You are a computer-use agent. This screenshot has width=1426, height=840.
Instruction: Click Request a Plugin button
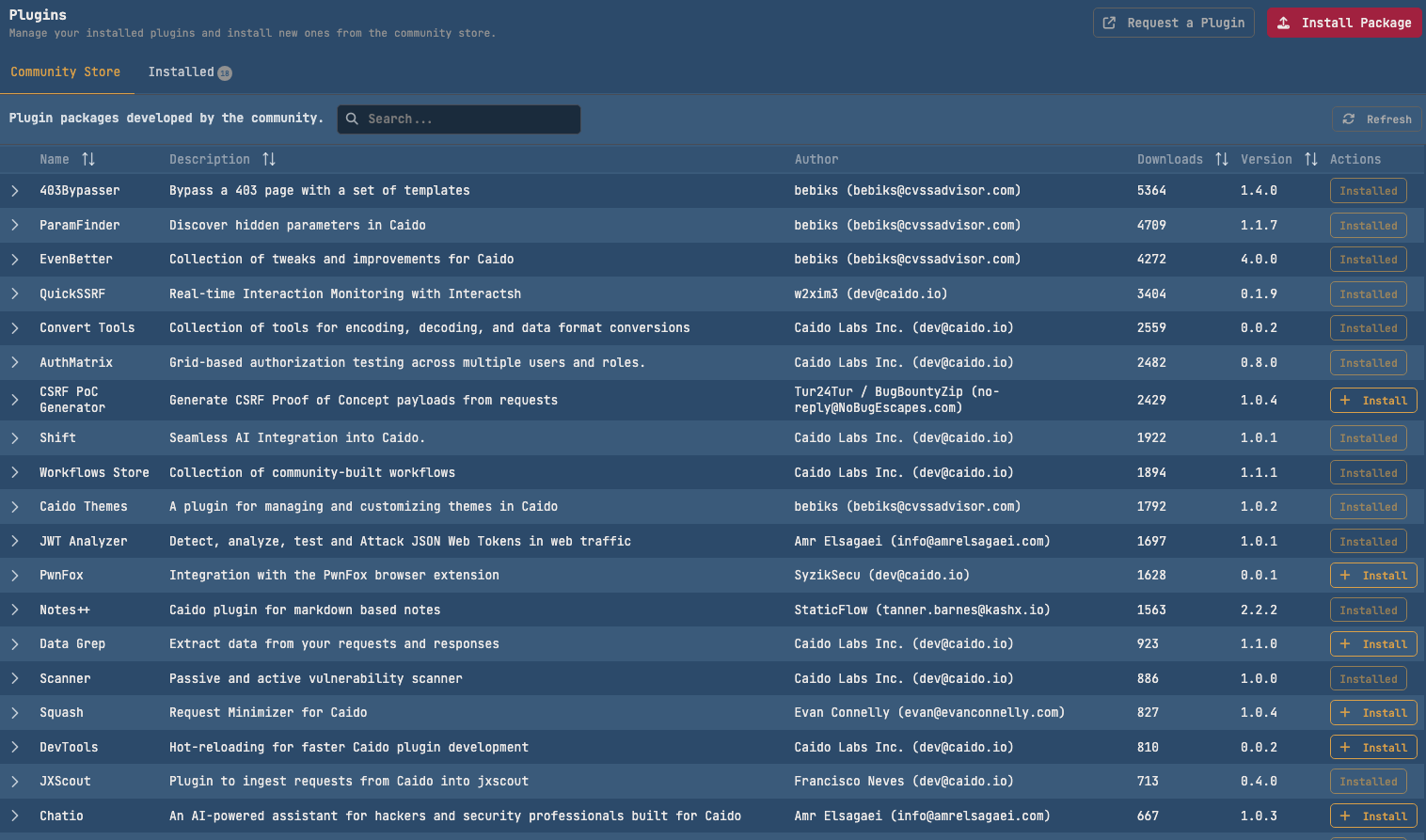coord(1173,23)
